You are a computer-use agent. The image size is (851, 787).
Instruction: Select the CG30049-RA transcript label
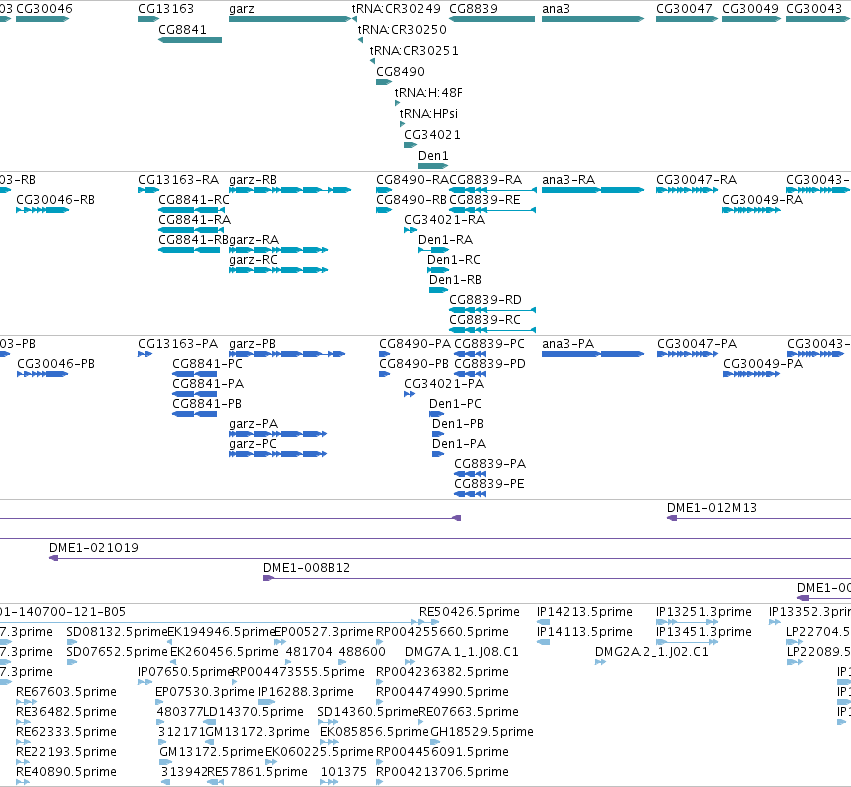(763, 200)
